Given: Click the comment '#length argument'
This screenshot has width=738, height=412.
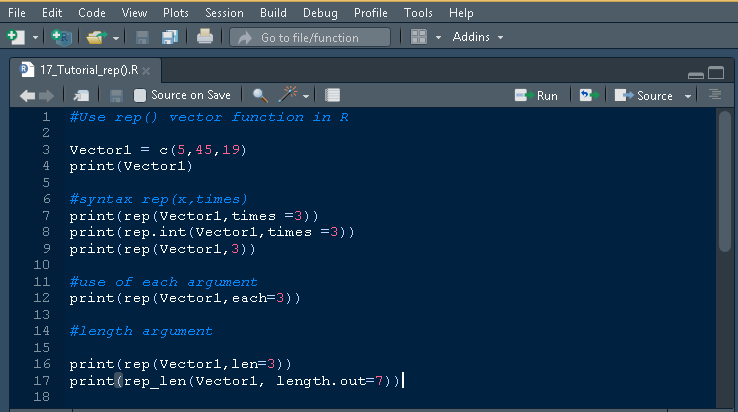Looking at the screenshot, I should (141, 331).
